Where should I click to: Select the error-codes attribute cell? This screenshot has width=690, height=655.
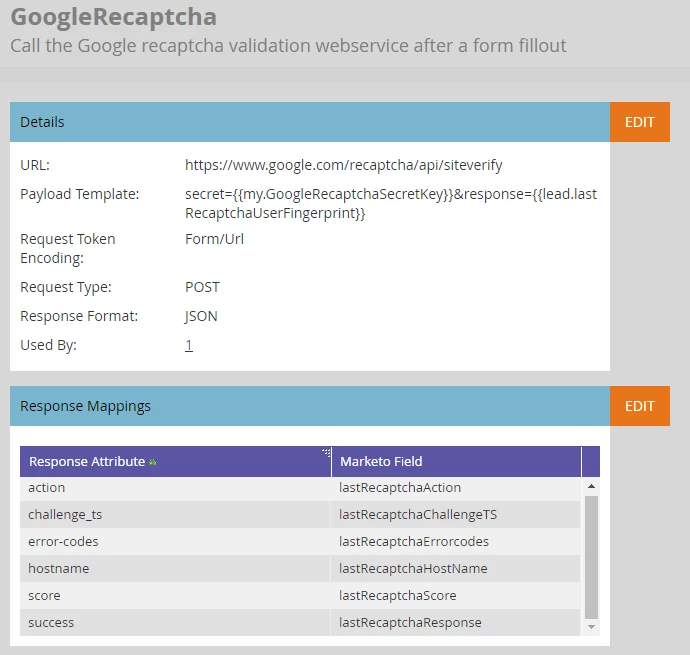pos(175,541)
